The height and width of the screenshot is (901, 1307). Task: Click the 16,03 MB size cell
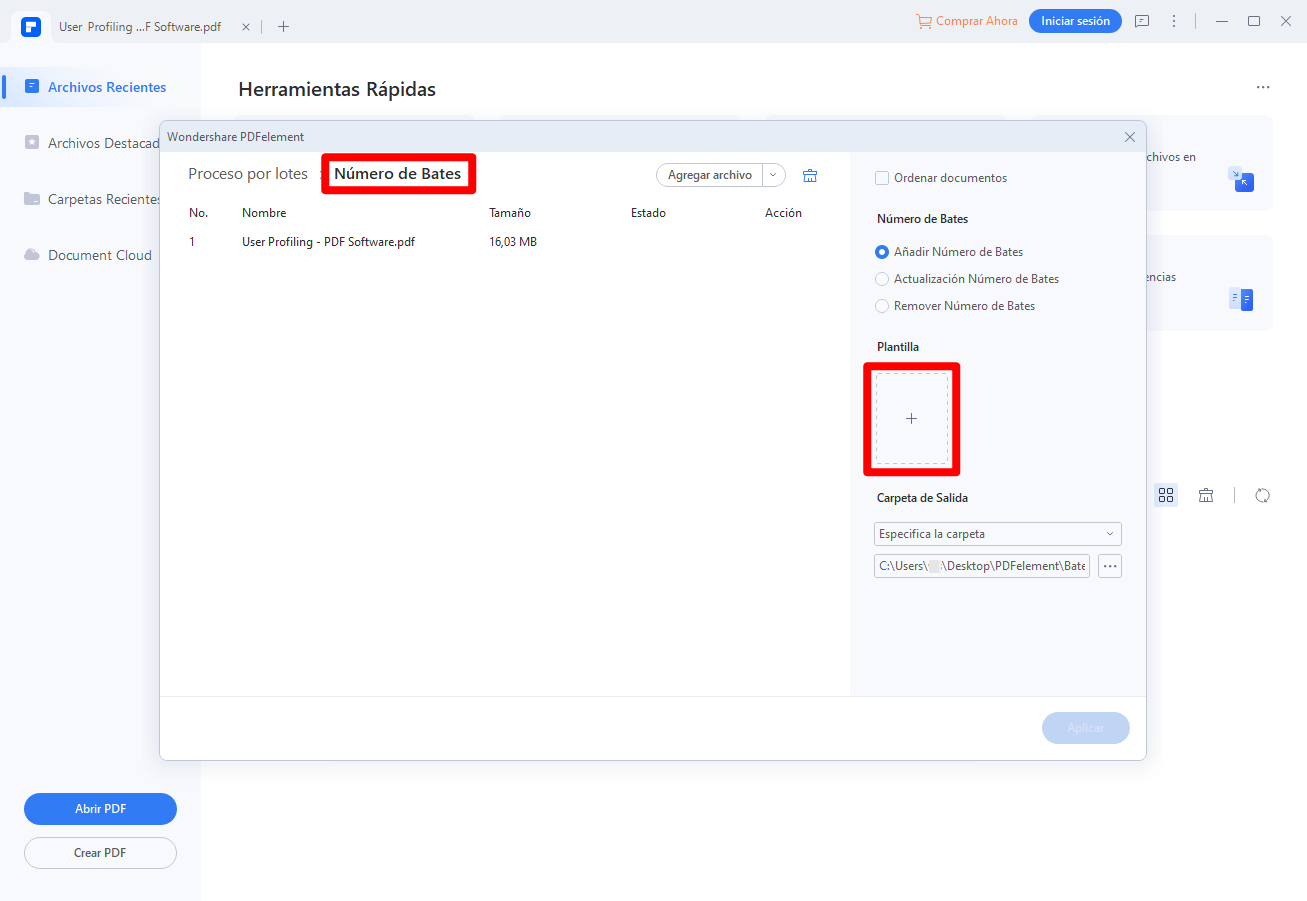pos(513,242)
